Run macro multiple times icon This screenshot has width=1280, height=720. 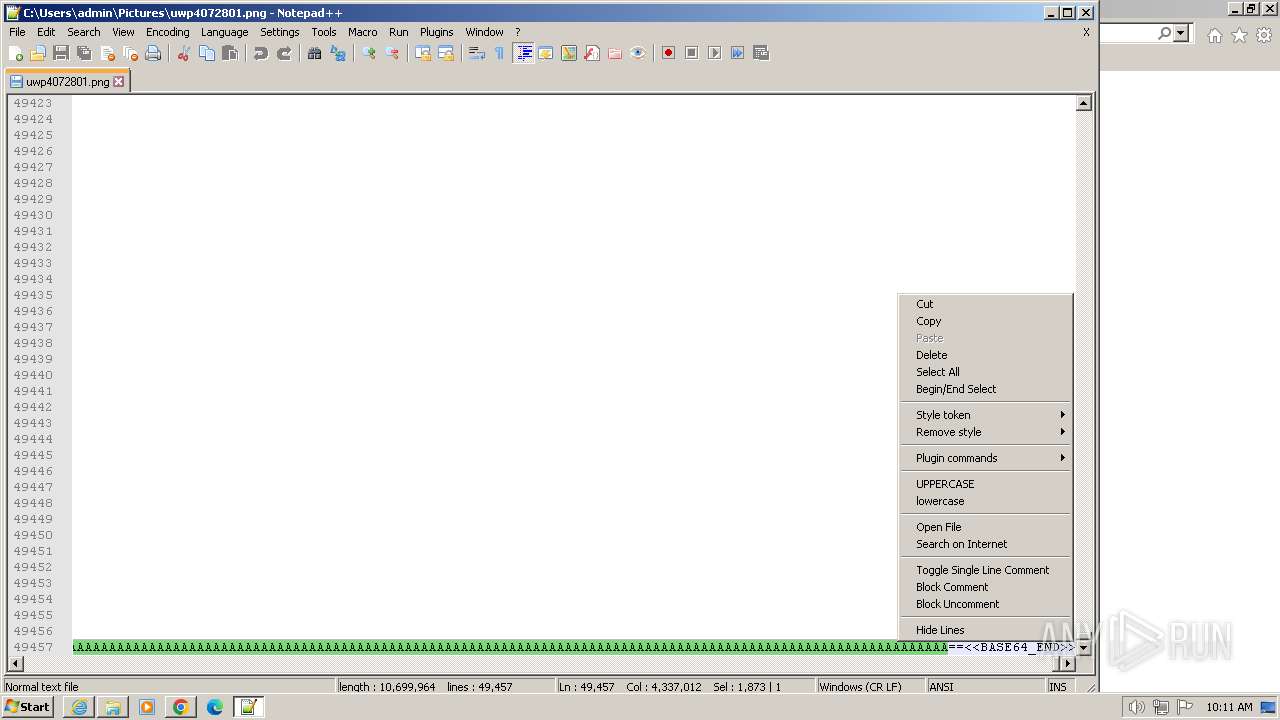point(738,53)
